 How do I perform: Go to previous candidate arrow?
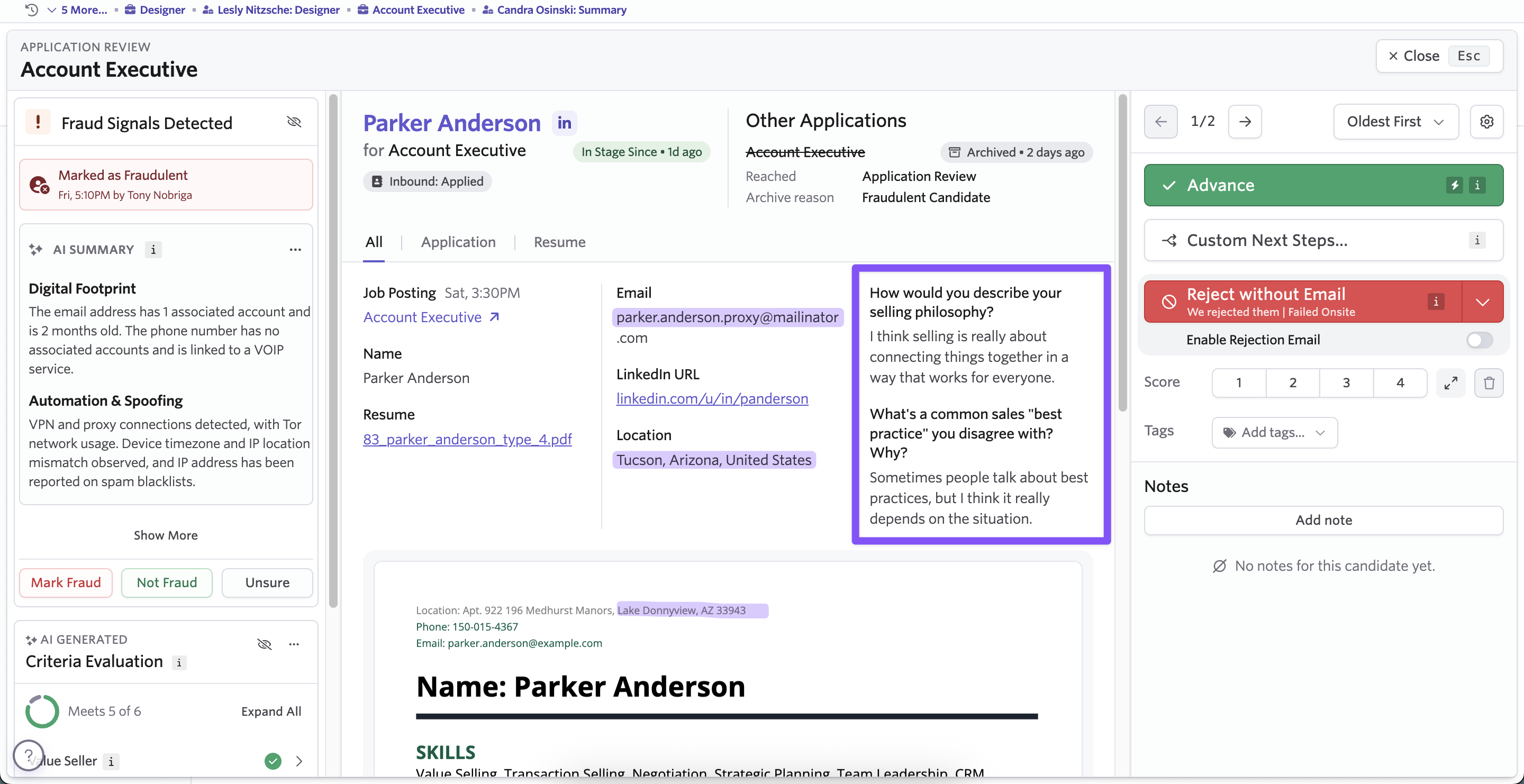[x=1161, y=121]
